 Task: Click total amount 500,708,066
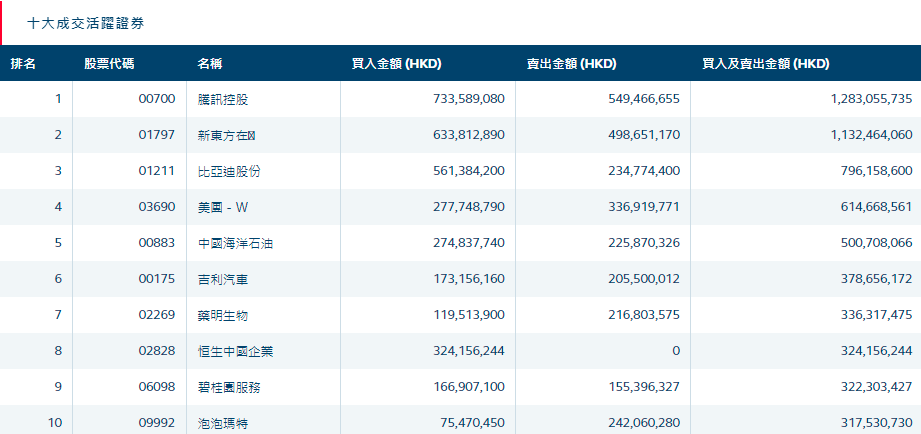(x=877, y=243)
